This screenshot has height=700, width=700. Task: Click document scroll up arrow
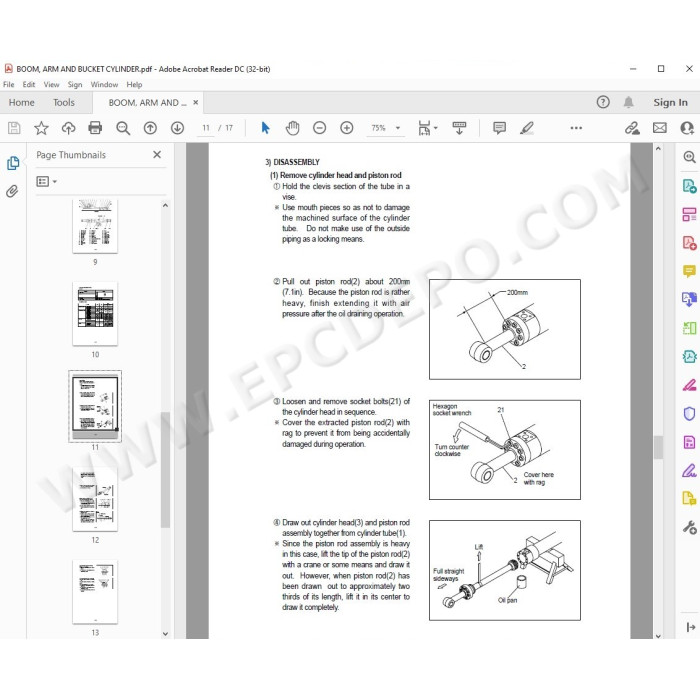click(x=658, y=149)
